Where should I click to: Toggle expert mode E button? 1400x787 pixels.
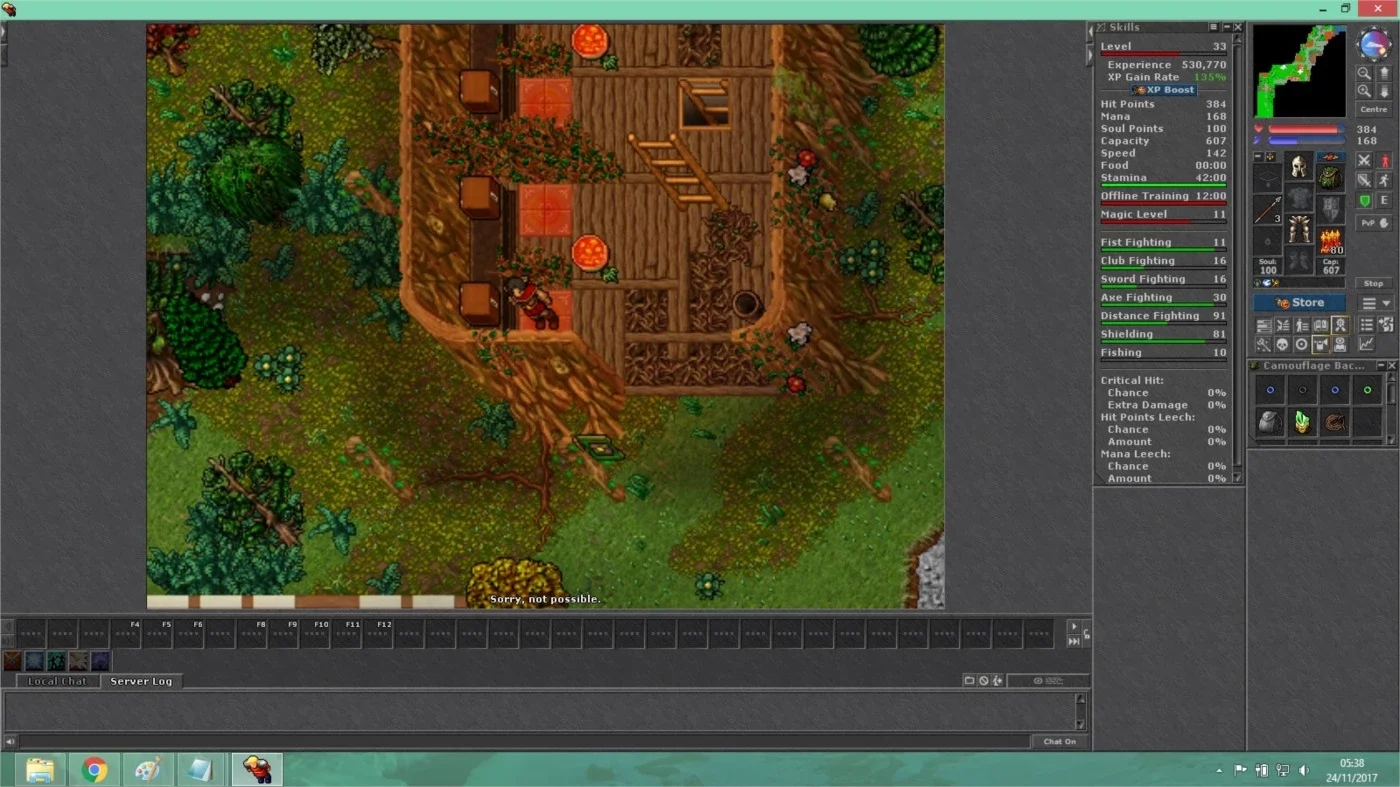[1385, 201]
